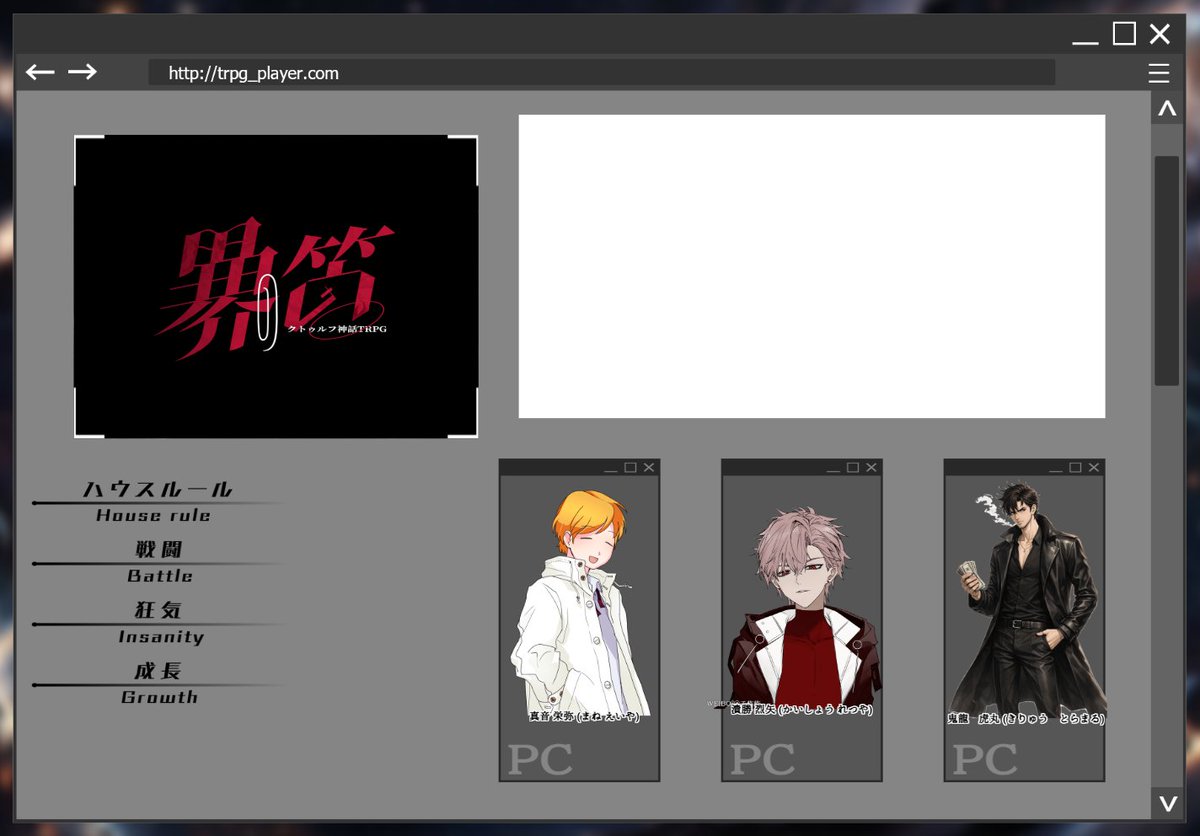
Task: Maximize the main browser window
Action: (x=1124, y=34)
